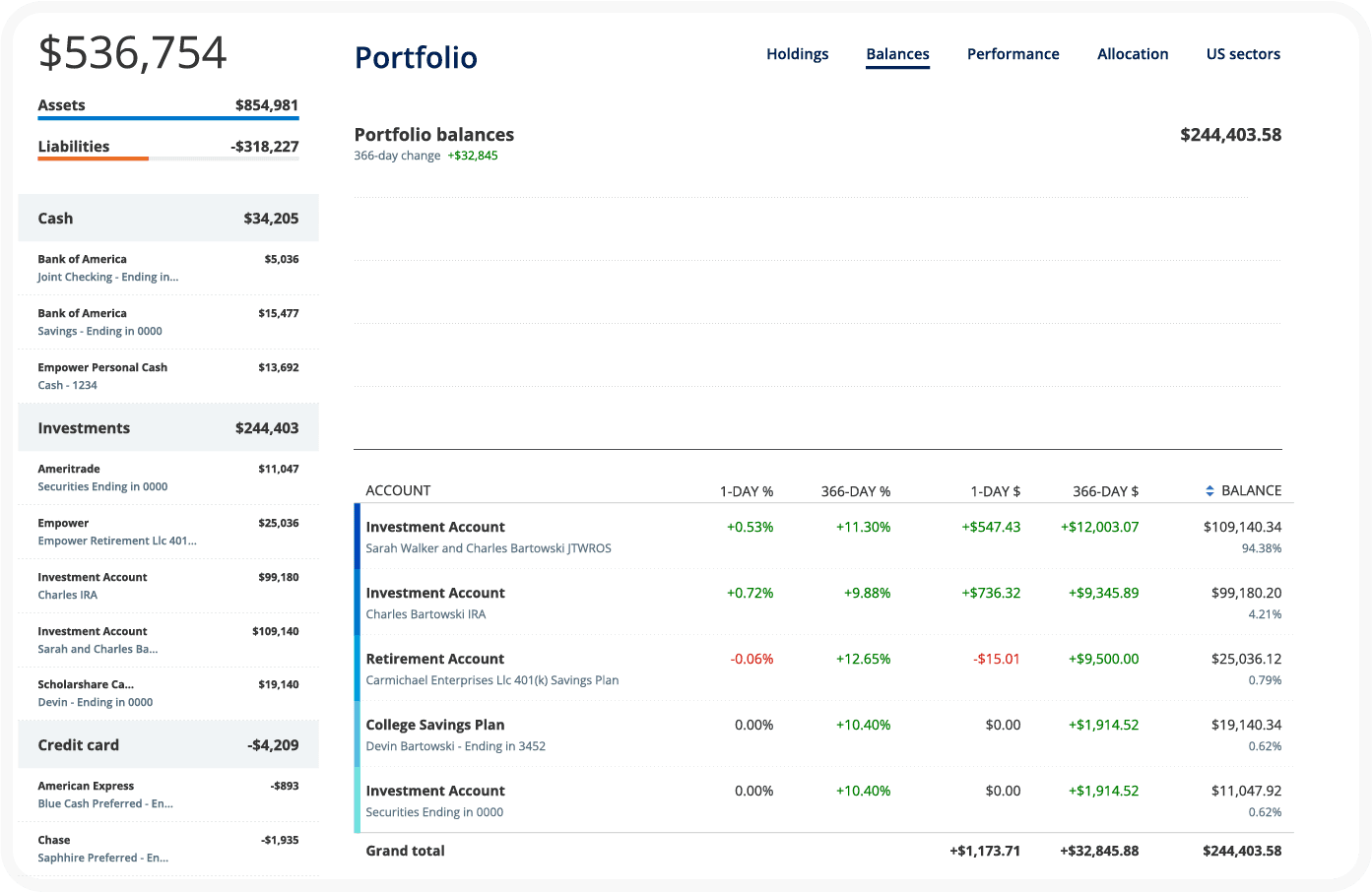Go to the Allocation tab
1372x892 pixels.
[1133, 54]
